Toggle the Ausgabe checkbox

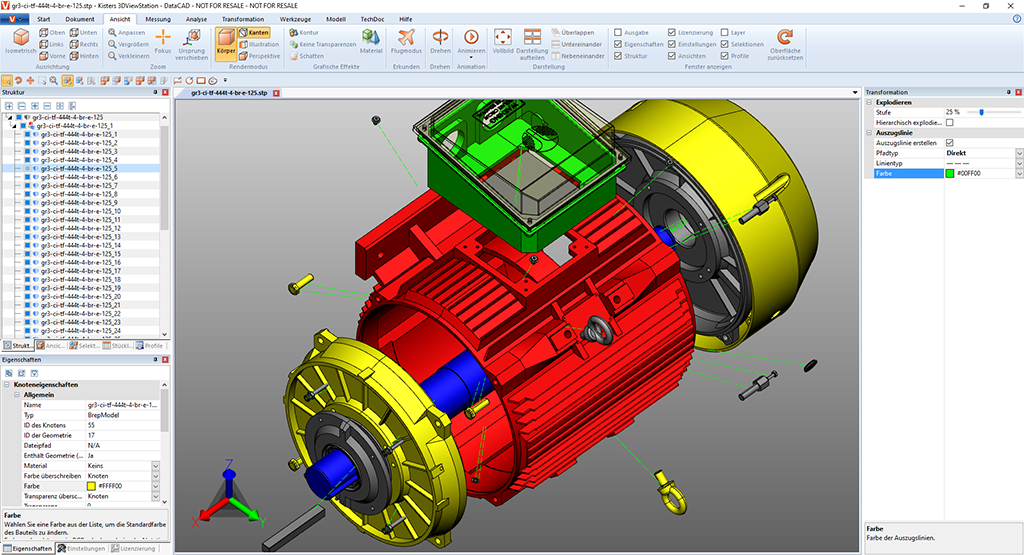[618, 33]
